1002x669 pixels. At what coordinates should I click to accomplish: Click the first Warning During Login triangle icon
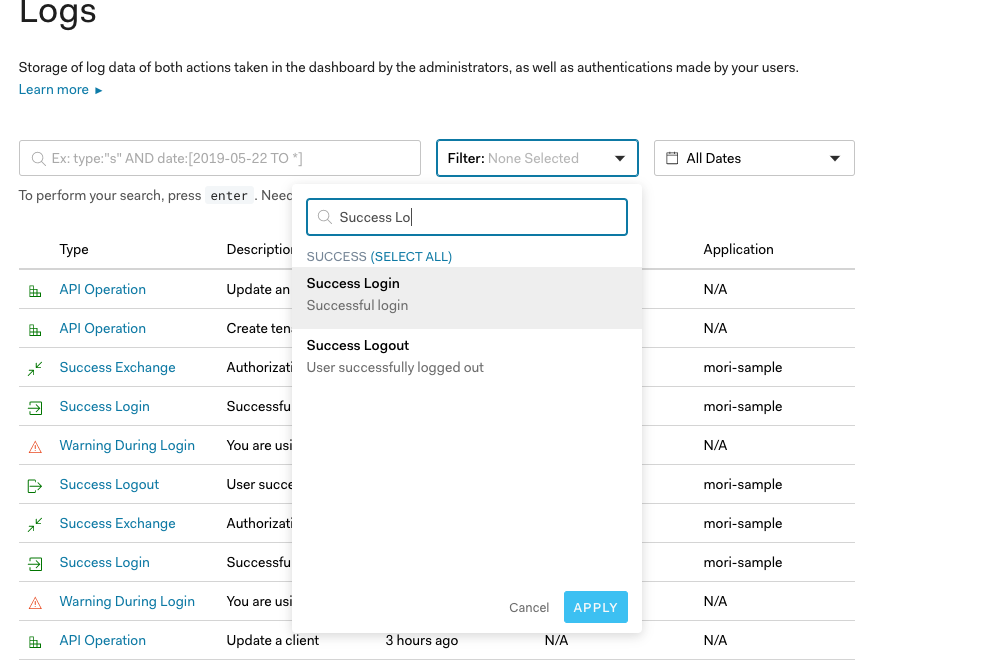coord(35,447)
